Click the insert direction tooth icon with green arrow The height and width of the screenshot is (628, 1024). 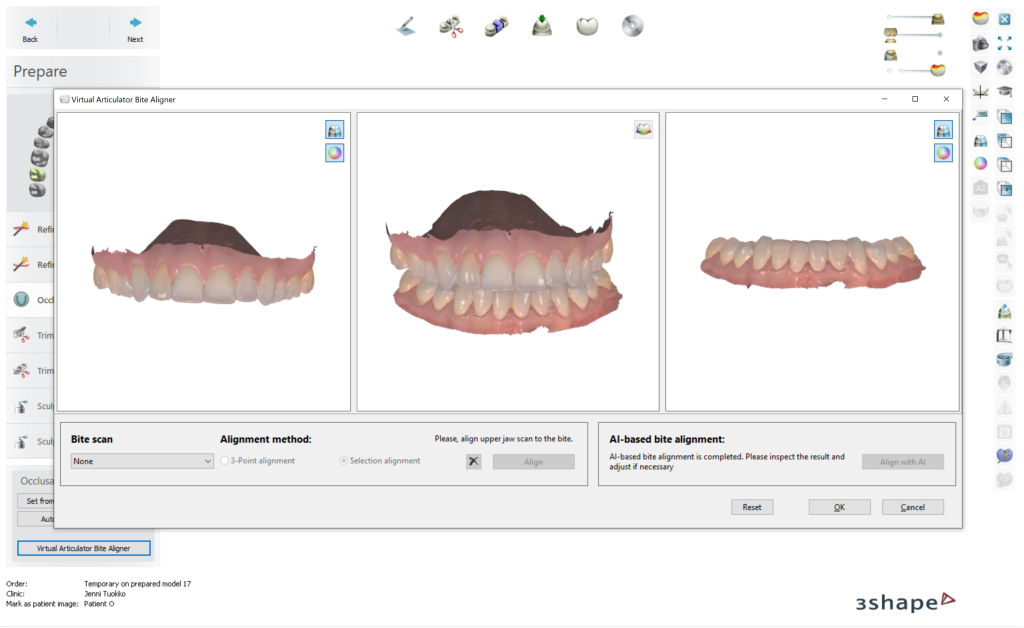click(x=541, y=25)
